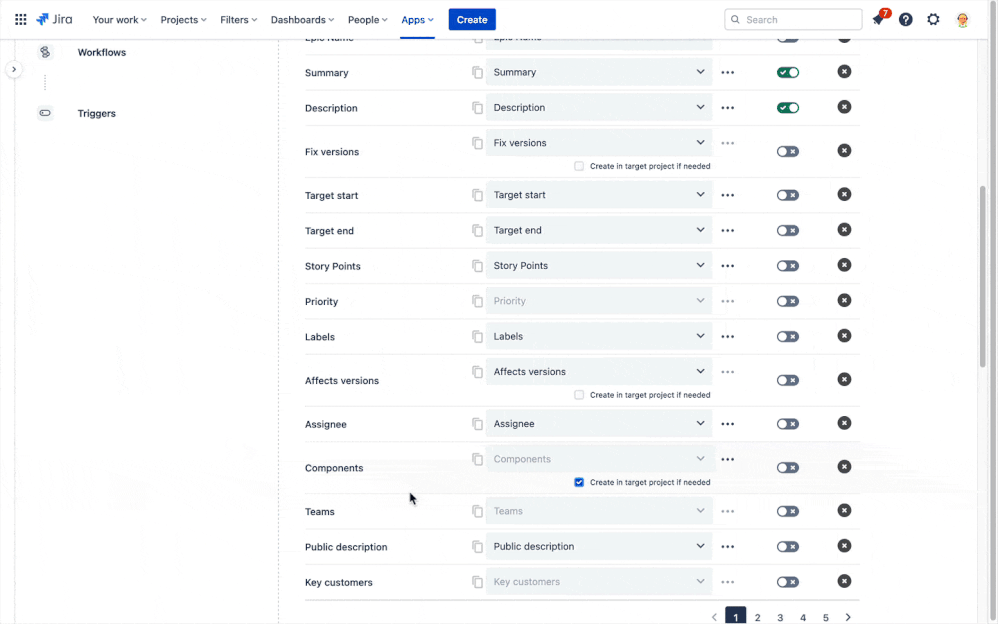The image size is (998, 624).
Task: Go to page 3 of the field list
Action: point(780,617)
